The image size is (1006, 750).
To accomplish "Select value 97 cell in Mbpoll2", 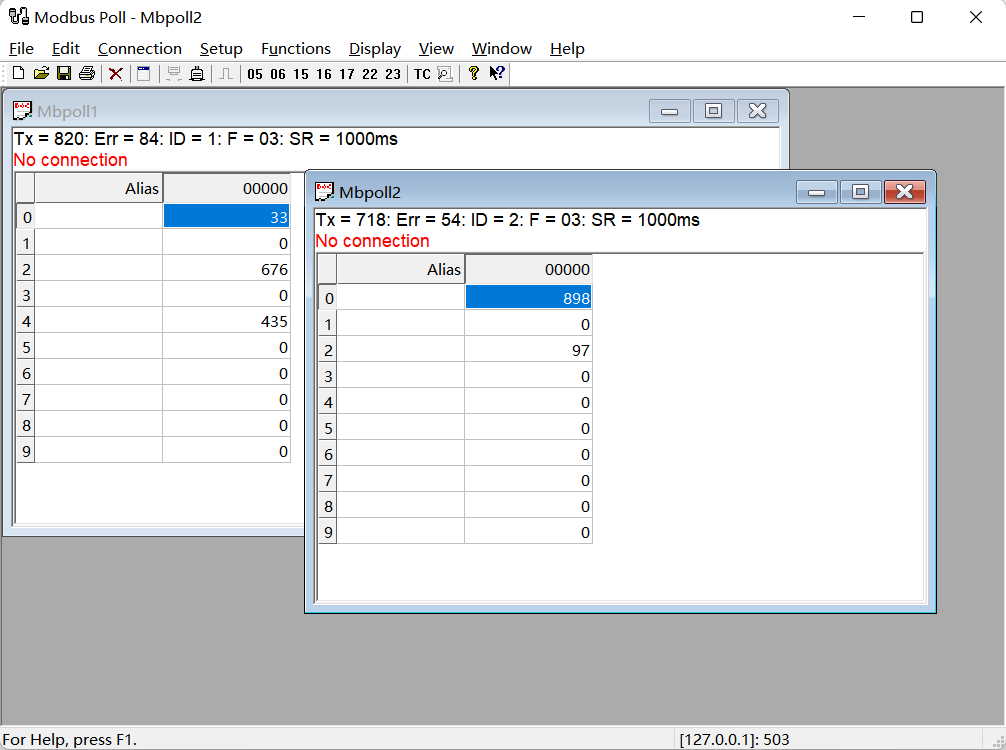I will coord(528,350).
